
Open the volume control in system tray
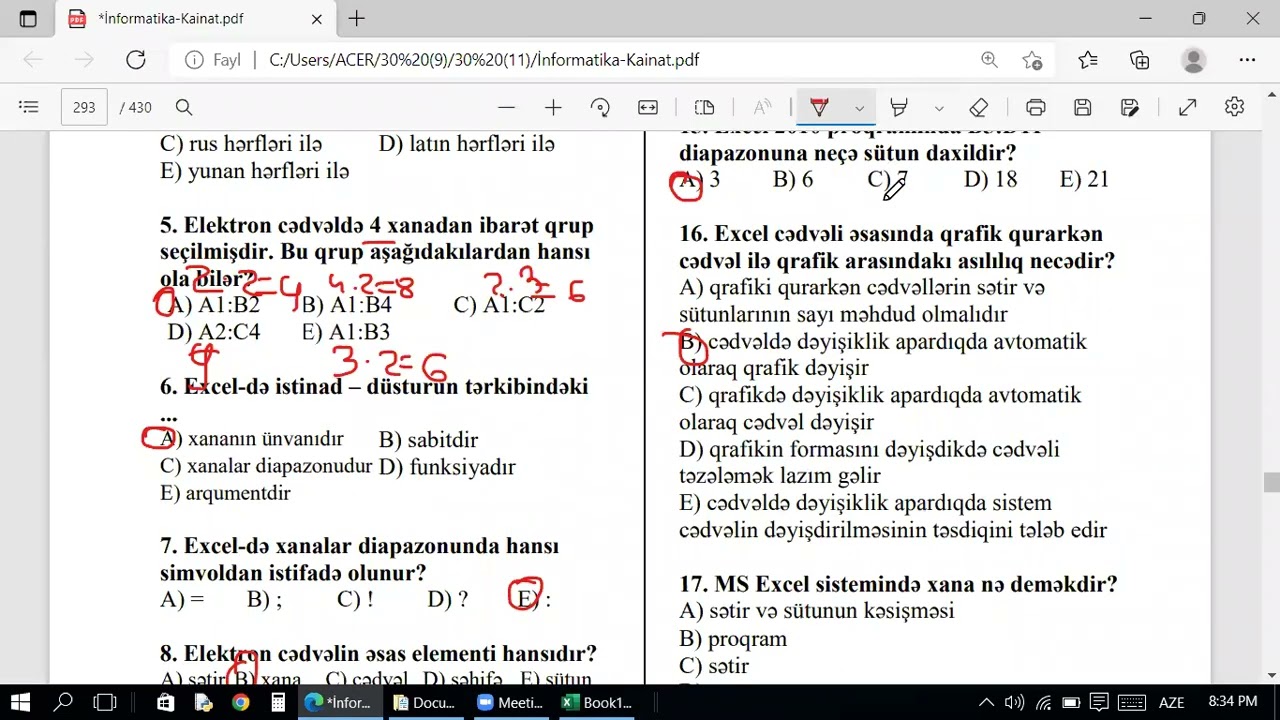(x=1014, y=702)
